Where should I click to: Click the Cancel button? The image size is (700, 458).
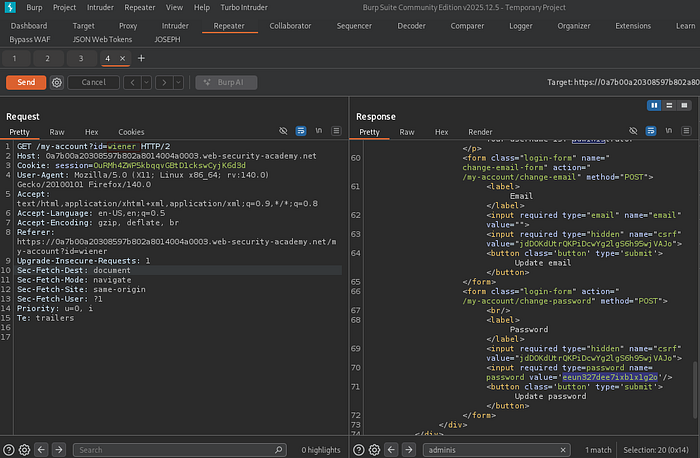[94, 83]
